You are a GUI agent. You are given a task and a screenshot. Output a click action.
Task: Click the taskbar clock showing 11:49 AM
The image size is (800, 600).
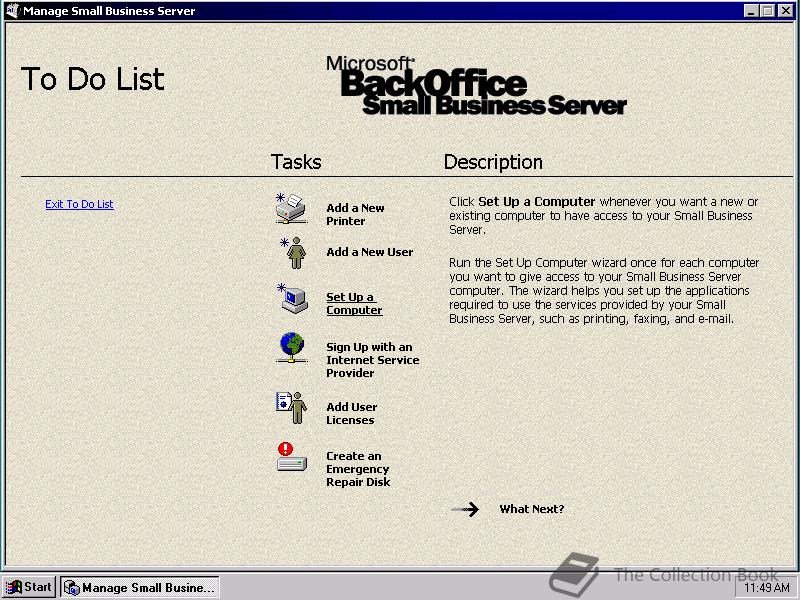[x=767, y=588]
